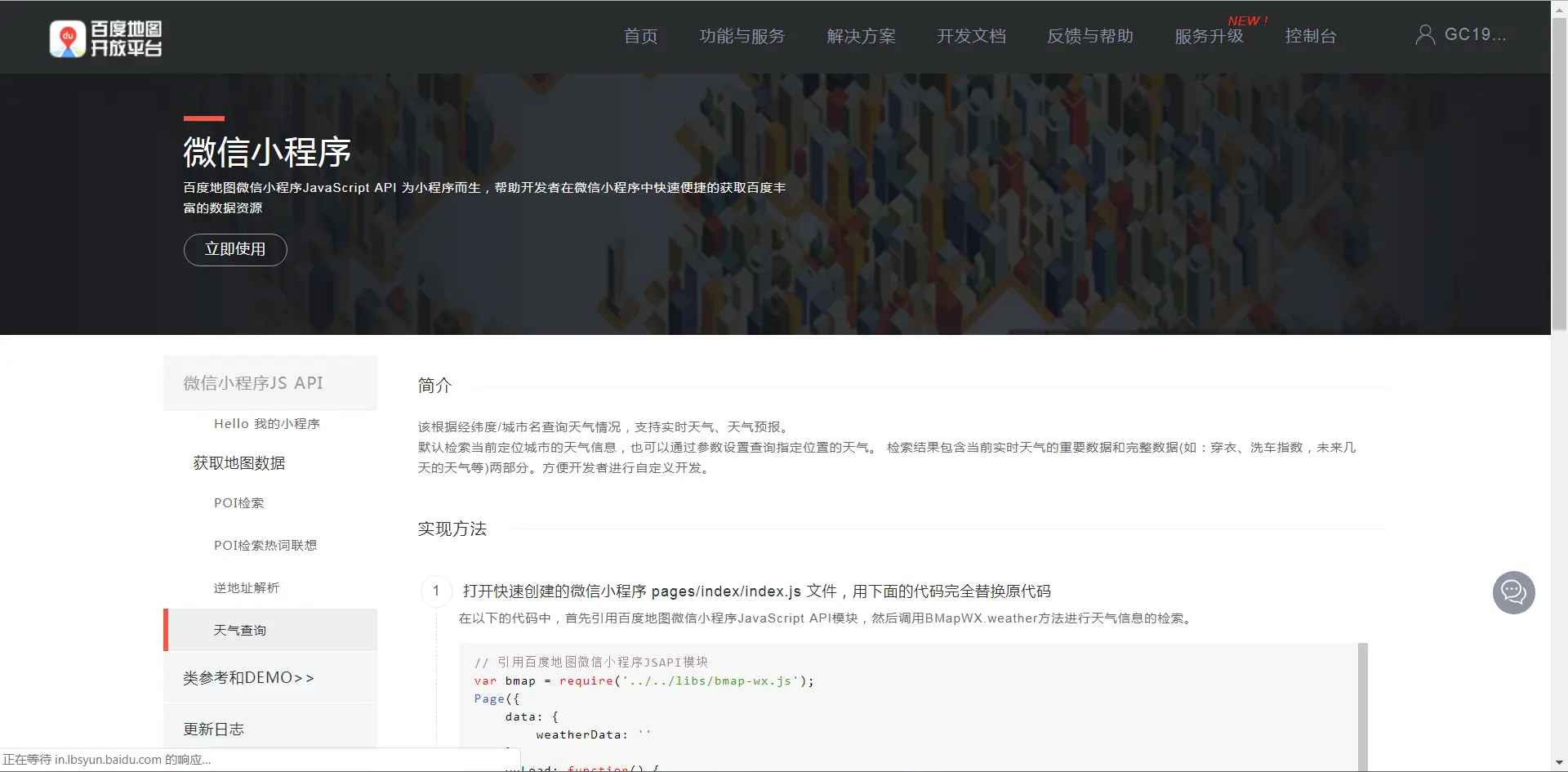Open the POI检索热词联想 sidebar page
1568x772 pixels.
coord(265,546)
